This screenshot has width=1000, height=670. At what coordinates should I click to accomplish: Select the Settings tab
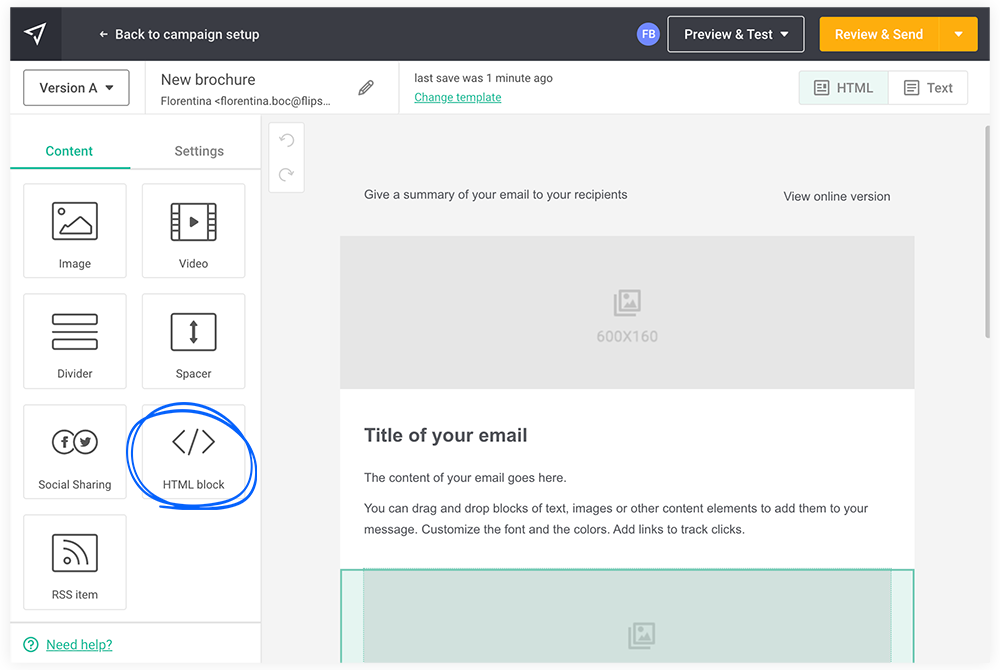(x=199, y=151)
